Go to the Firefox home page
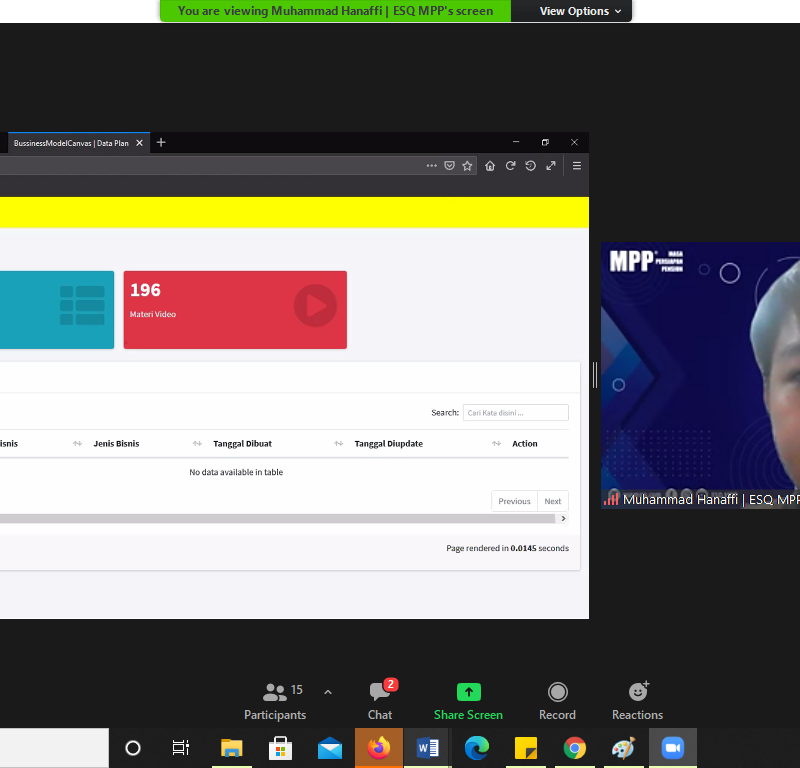The width and height of the screenshot is (800, 768). pyautogui.click(x=490, y=166)
